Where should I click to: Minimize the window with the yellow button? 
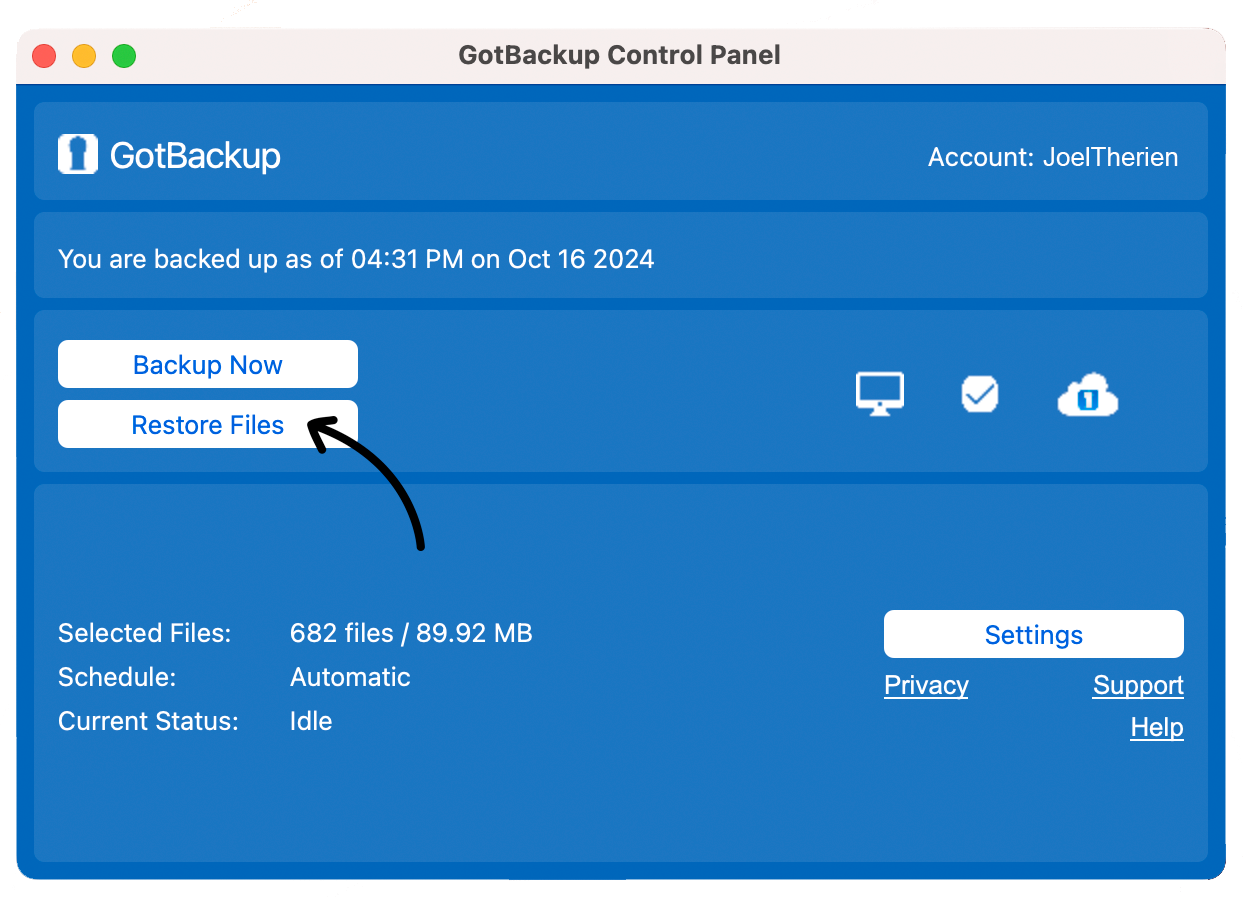[x=84, y=56]
